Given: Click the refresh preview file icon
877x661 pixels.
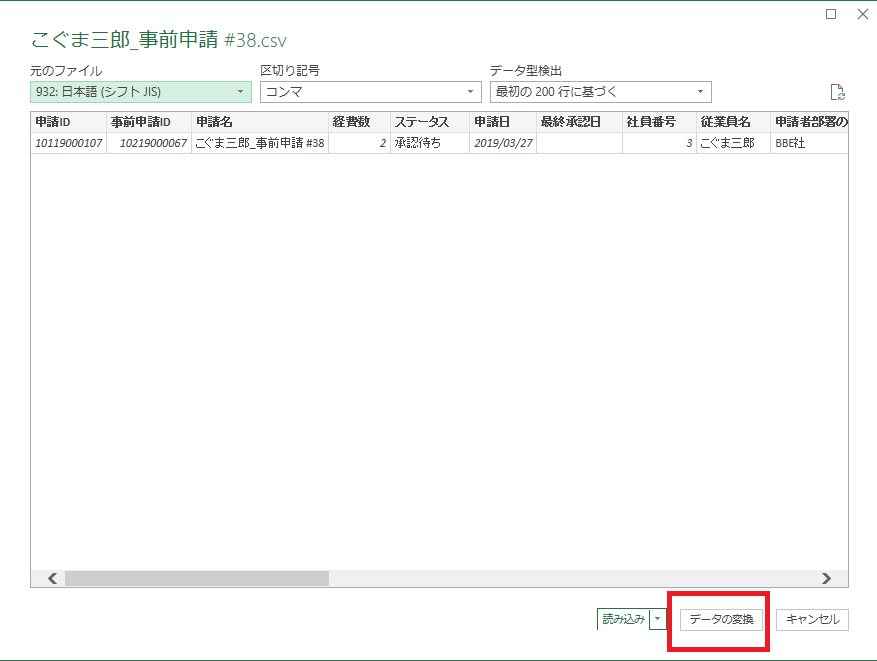Looking at the screenshot, I should 837,92.
